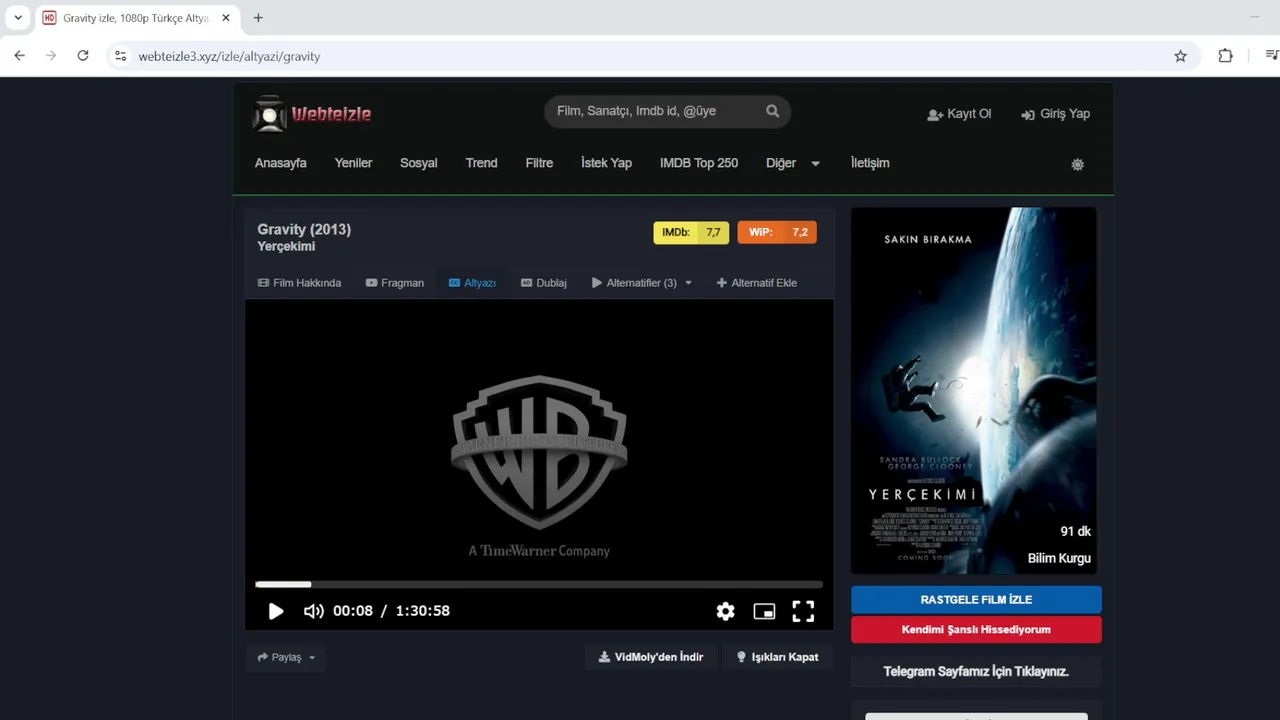This screenshot has height=720, width=1280.
Task: Click the Gravity movie poster
Action: (974, 390)
